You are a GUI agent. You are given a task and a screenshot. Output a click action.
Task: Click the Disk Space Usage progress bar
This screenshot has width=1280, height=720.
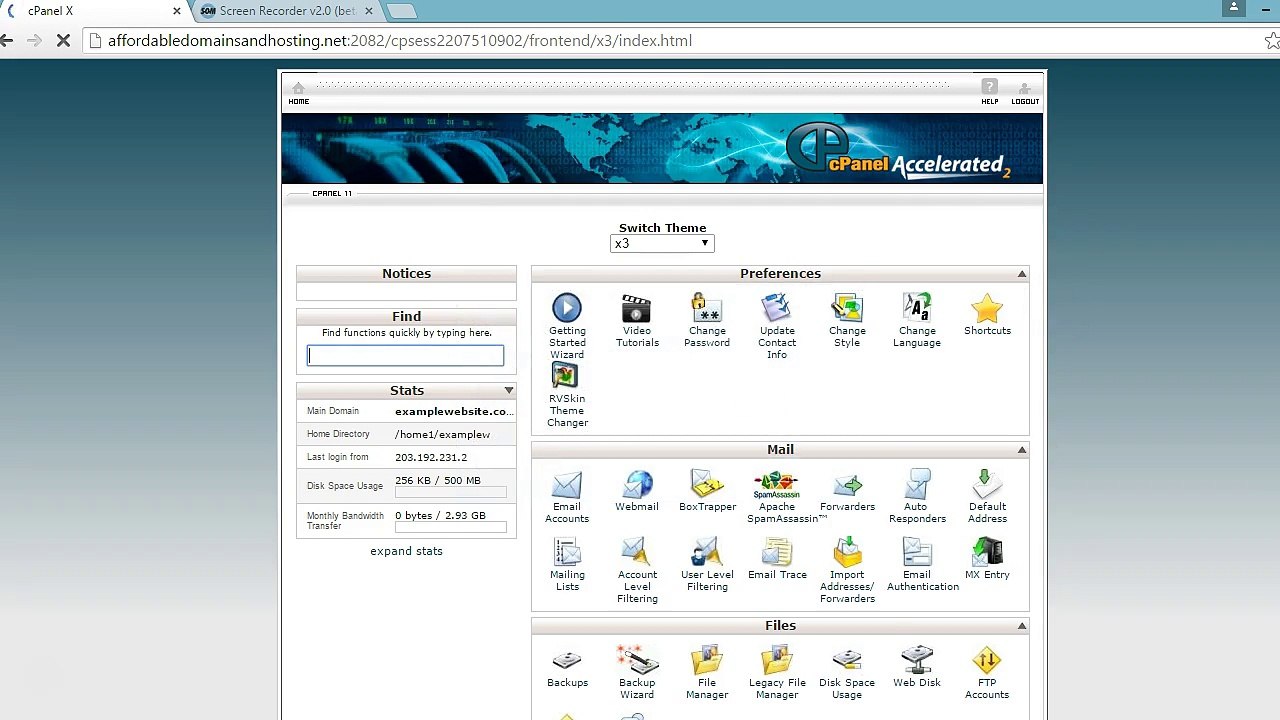pyautogui.click(x=451, y=492)
